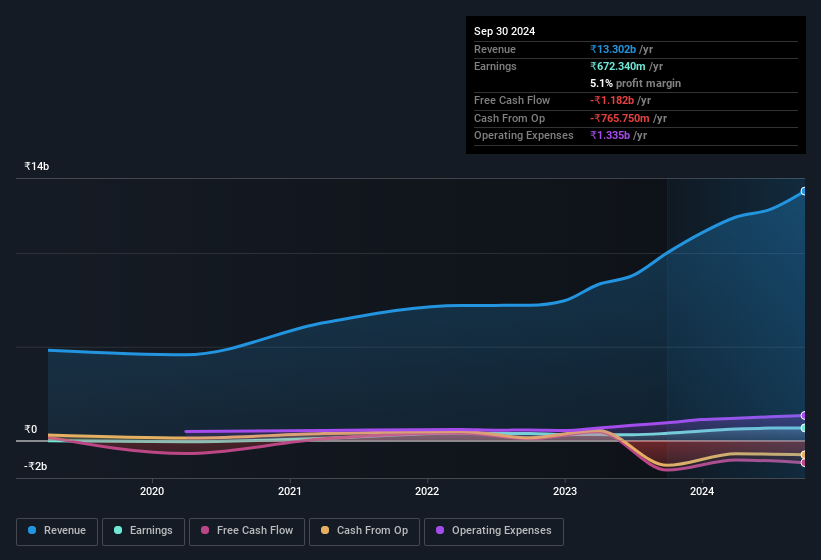Toggle the Cash From Op legend button

click(x=364, y=531)
